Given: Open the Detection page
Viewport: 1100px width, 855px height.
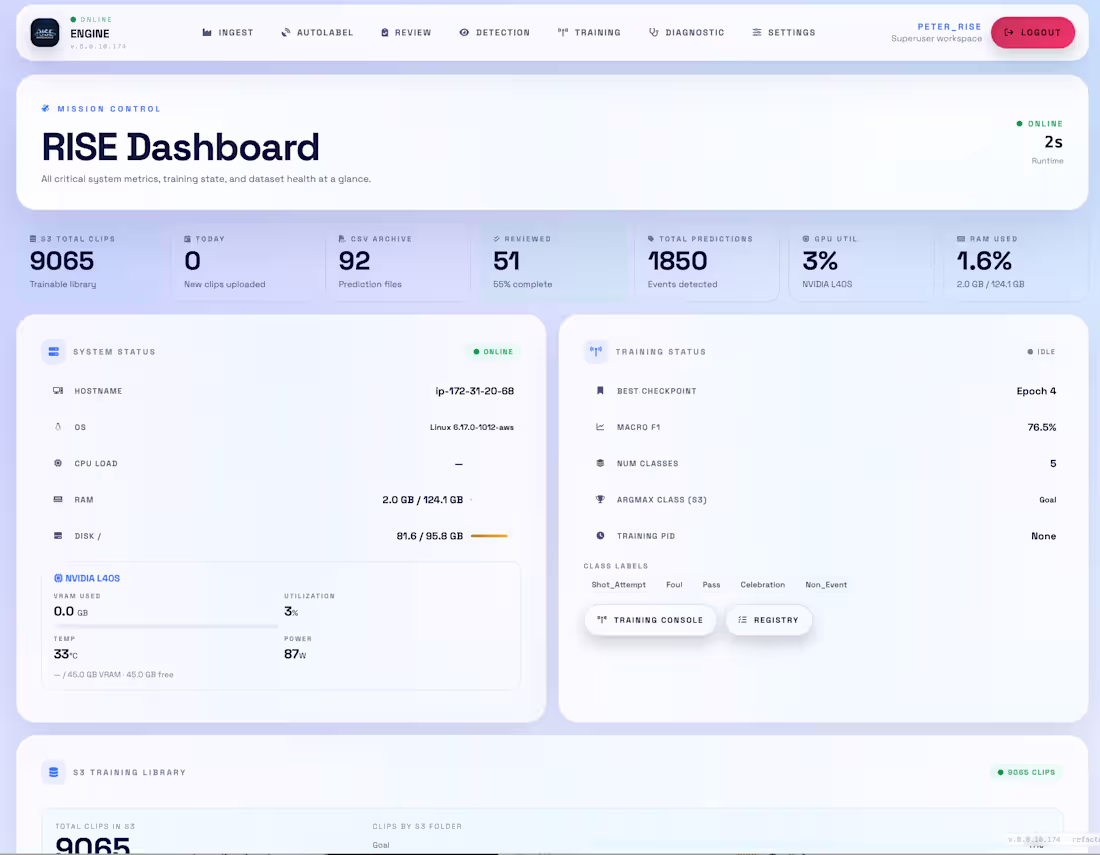Looking at the screenshot, I should tap(495, 33).
